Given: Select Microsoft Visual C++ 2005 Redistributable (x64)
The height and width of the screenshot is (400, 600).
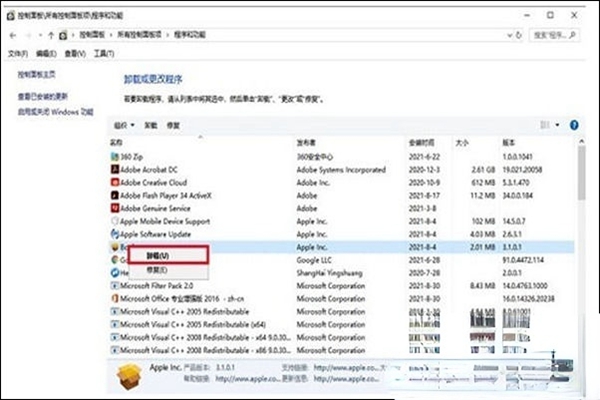Looking at the screenshot, I should pyautogui.click(x=341, y=324).
